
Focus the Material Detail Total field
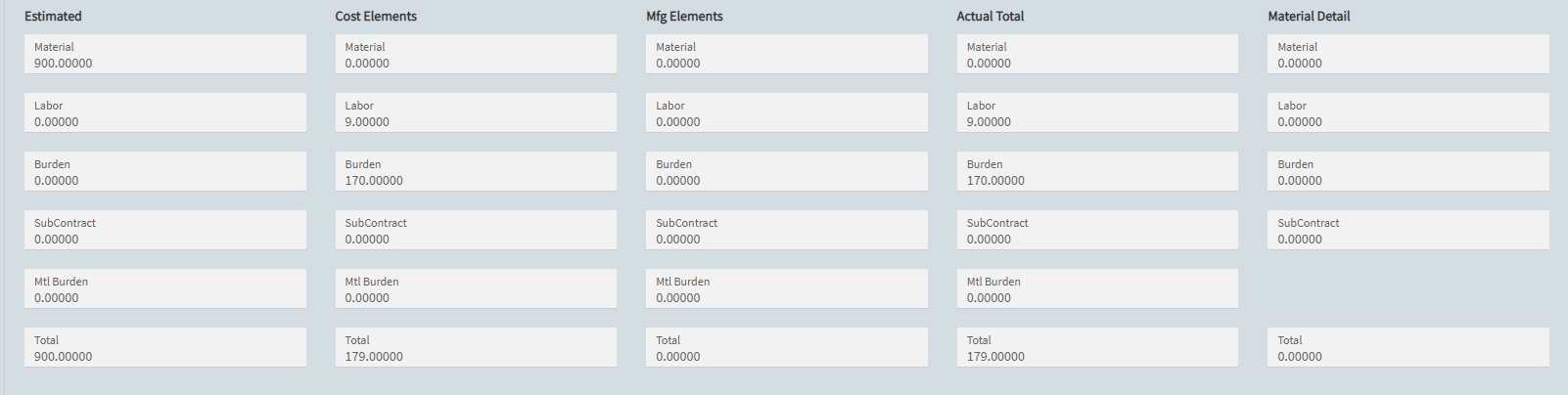coord(1407,348)
